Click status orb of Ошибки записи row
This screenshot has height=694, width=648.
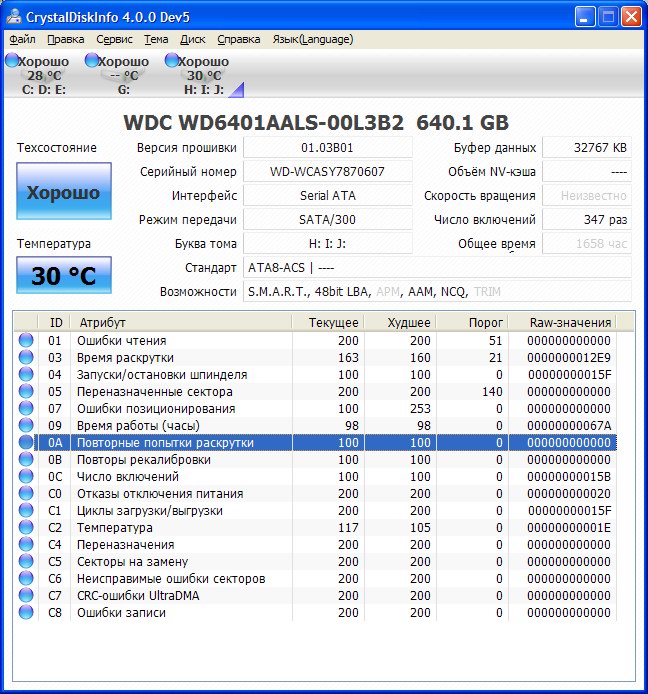[x=26, y=612]
